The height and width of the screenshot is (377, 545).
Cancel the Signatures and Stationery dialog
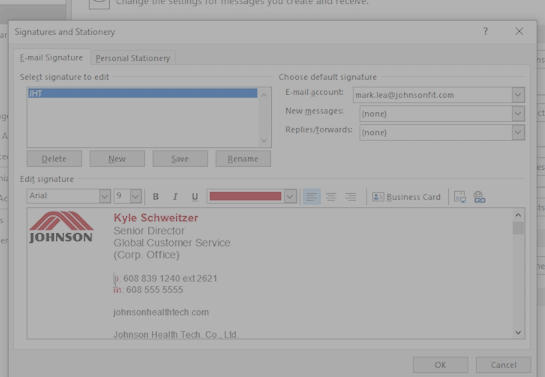click(503, 365)
